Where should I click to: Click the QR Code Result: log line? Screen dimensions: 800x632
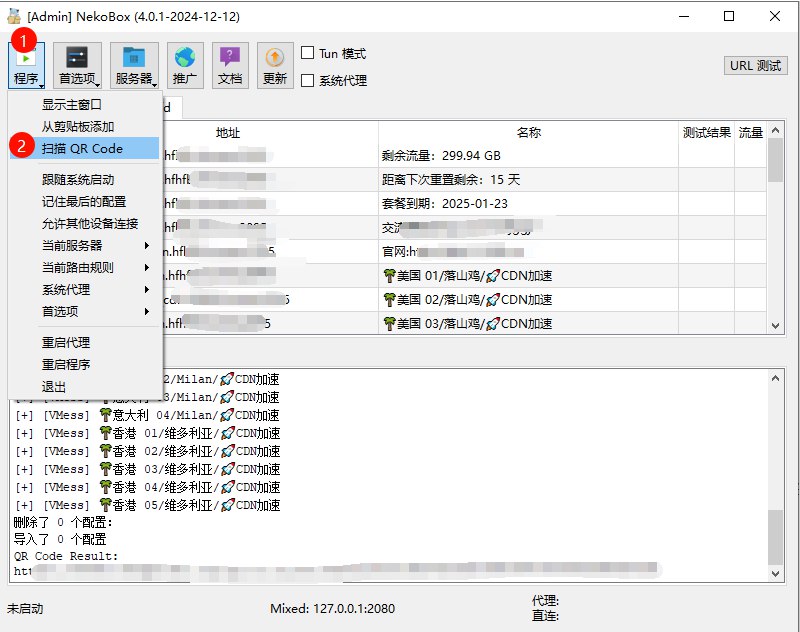[x=66, y=555]
